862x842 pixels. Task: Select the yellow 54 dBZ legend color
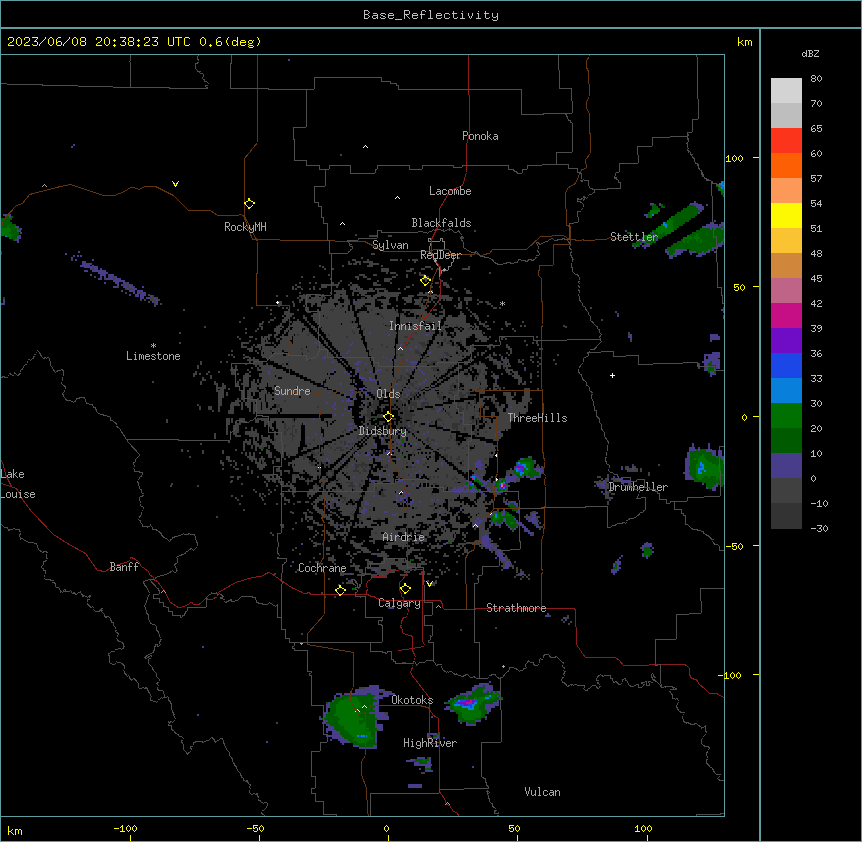click(x=786, y=215)
